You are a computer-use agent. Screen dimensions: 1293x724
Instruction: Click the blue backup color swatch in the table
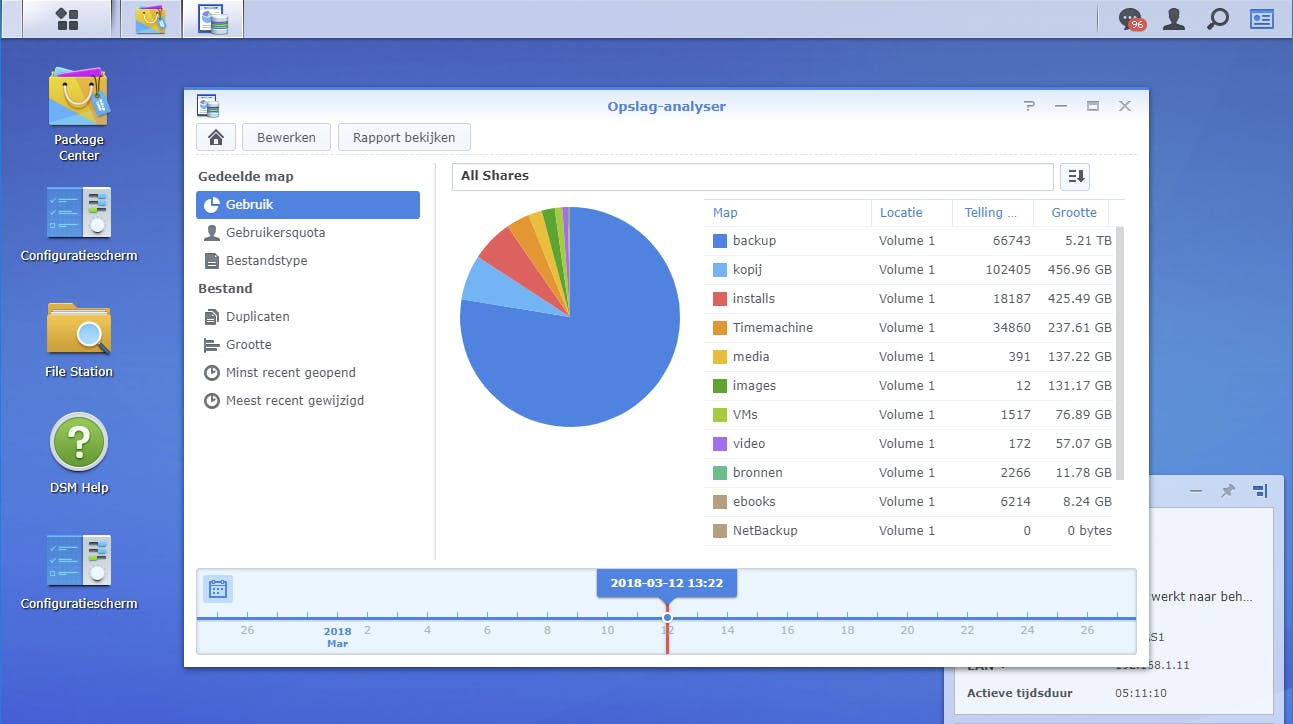point(720,241)
